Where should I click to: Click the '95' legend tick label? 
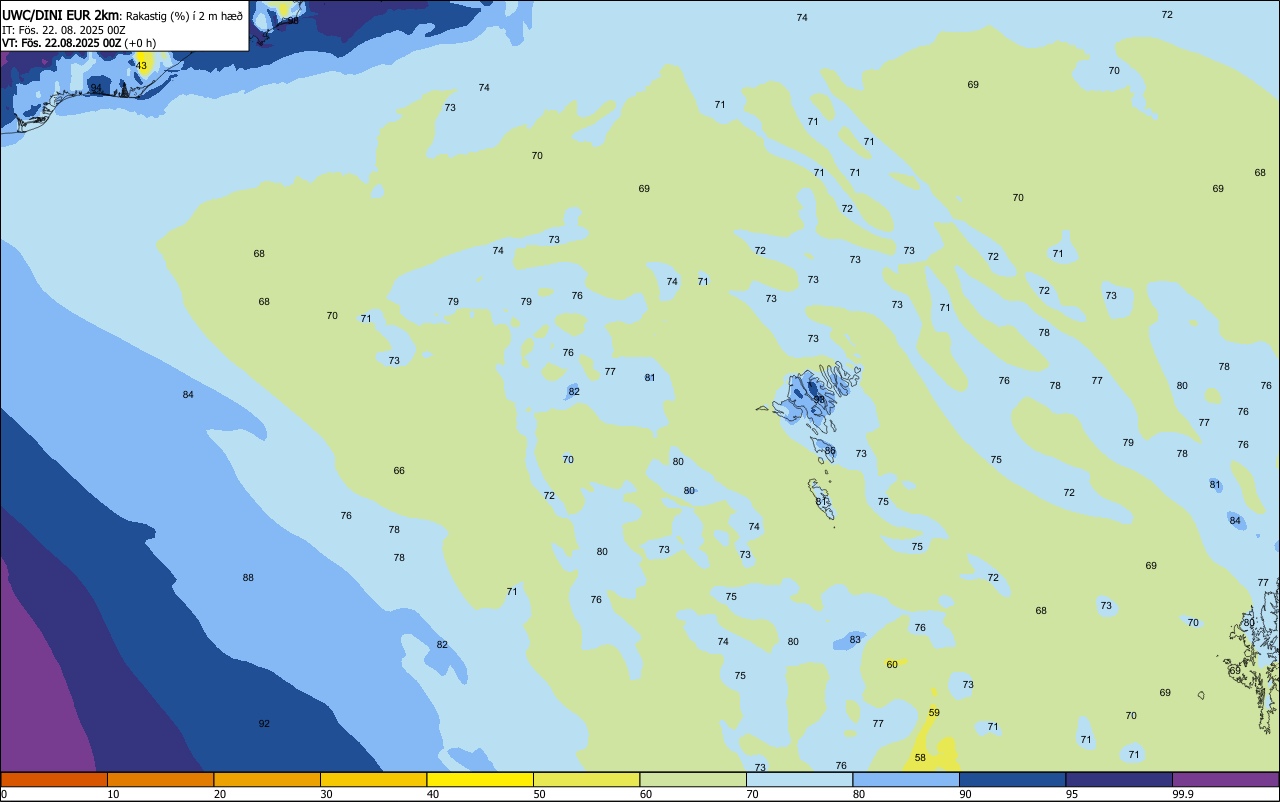point(1072,794)
